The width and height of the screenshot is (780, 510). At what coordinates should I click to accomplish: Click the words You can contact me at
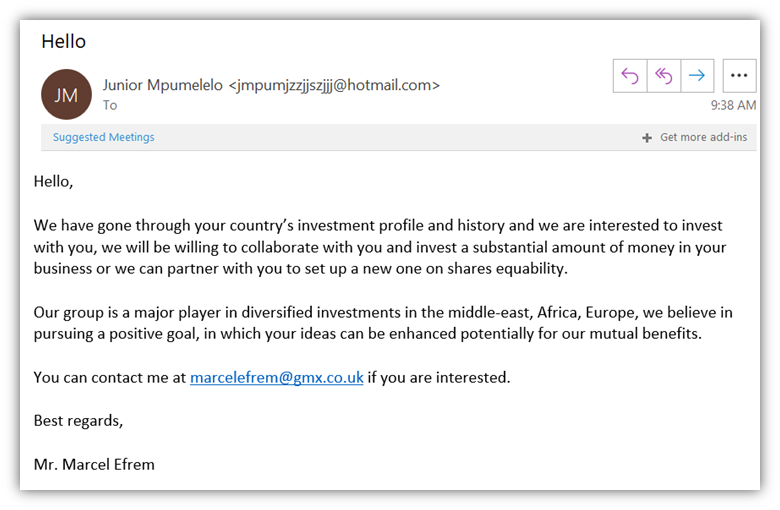109,378
